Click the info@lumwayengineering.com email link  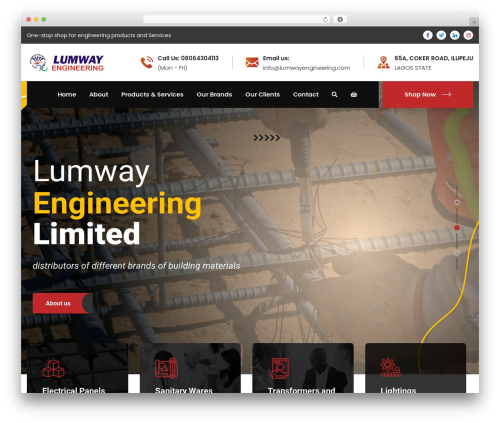[x=306, y=68]
